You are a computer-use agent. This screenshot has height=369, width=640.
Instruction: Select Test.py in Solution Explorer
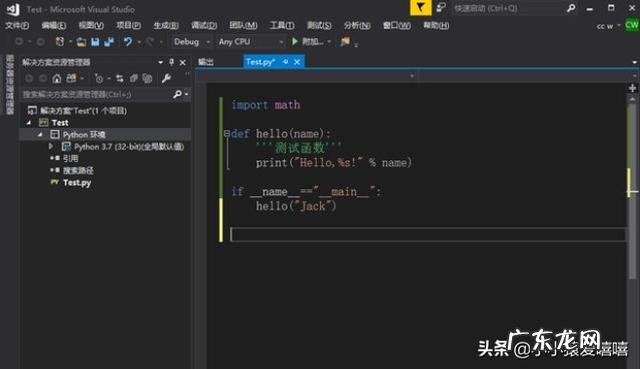tap(77, 182)
